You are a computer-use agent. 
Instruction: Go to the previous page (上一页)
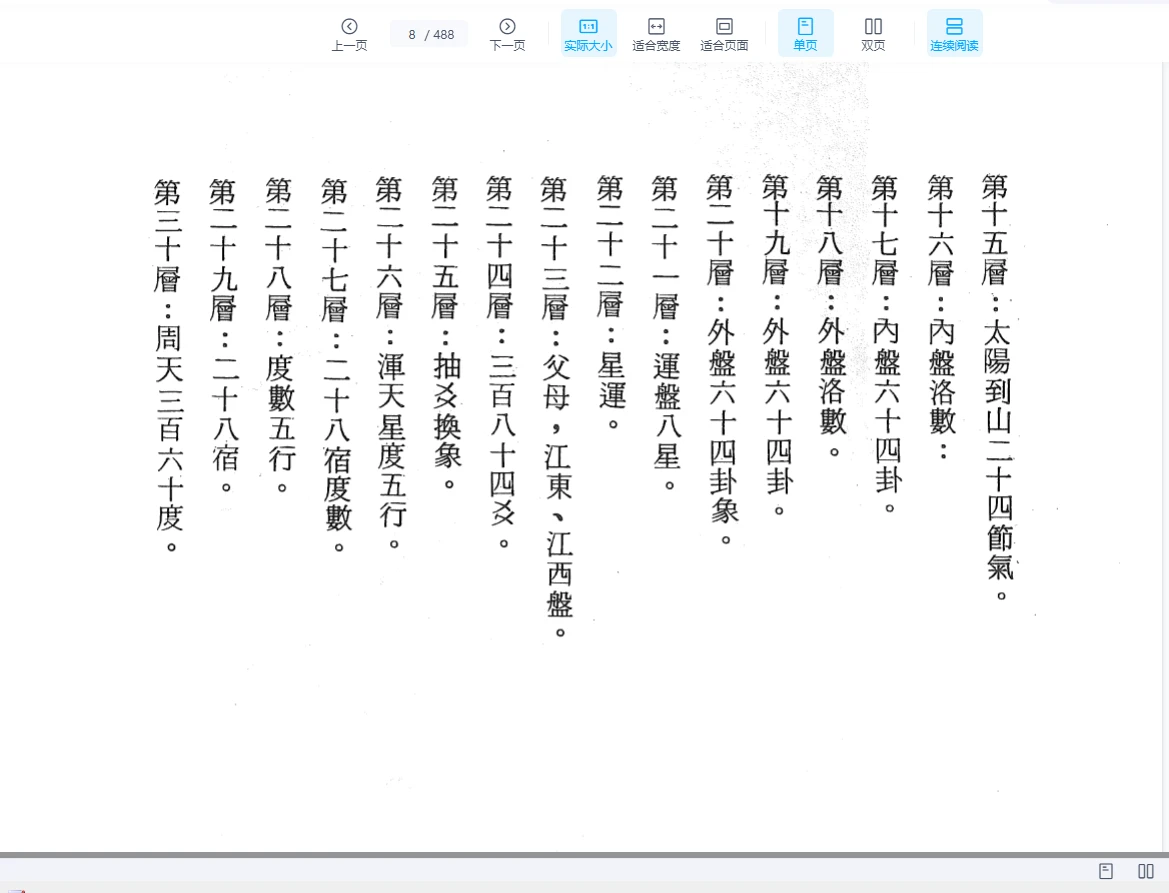[x=349, y=34]
